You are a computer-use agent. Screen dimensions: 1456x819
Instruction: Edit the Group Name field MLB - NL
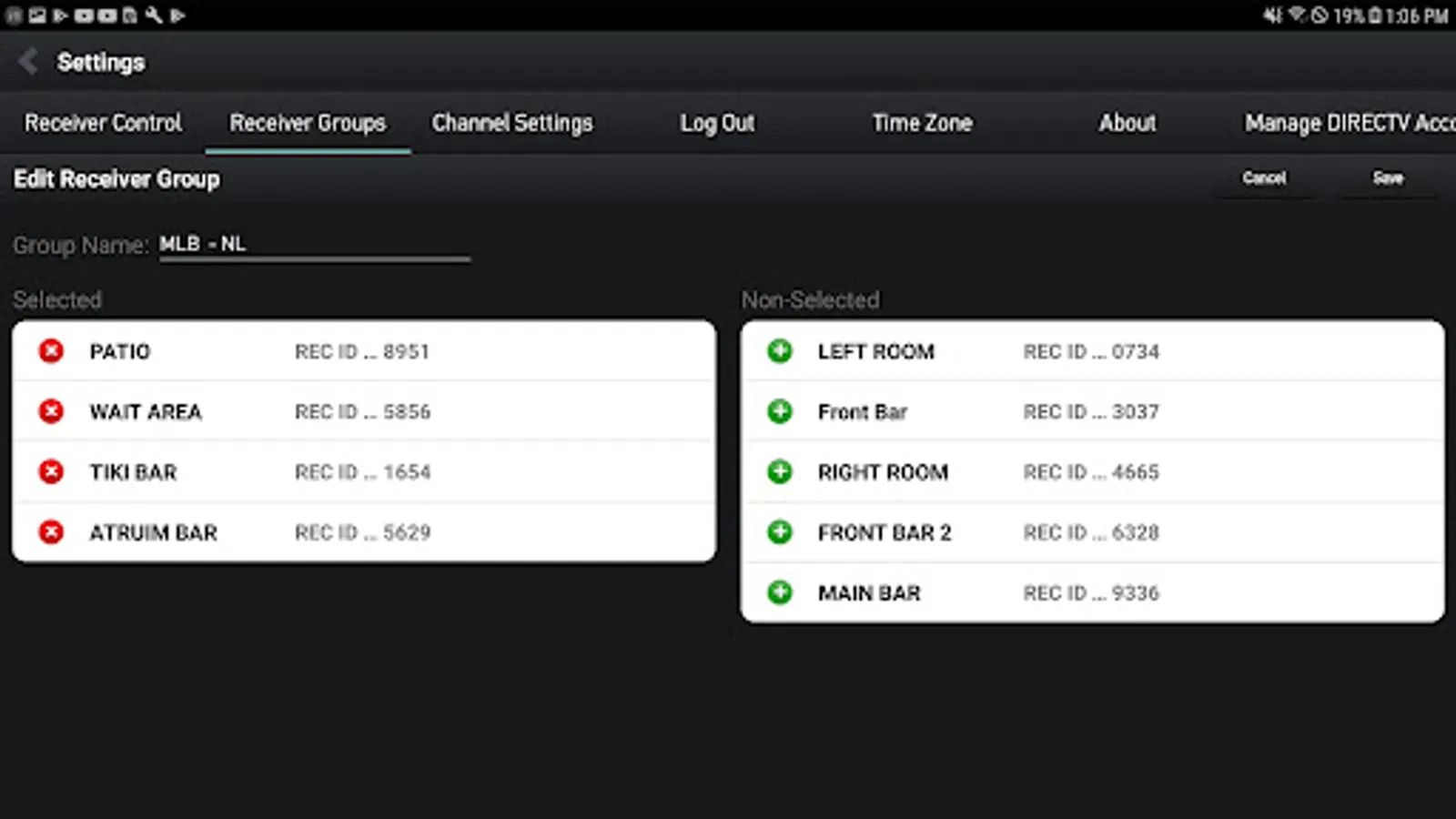(314, 244)
